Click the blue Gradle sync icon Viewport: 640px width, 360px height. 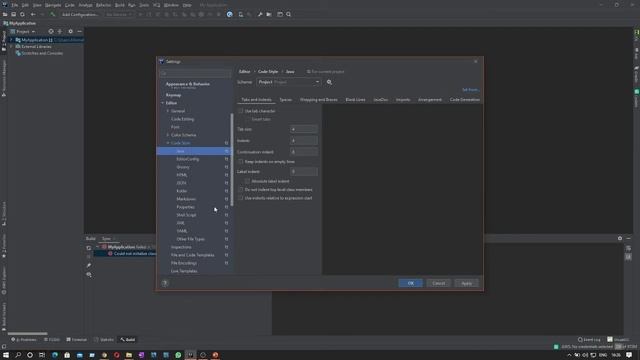click(x=229, y=14)
